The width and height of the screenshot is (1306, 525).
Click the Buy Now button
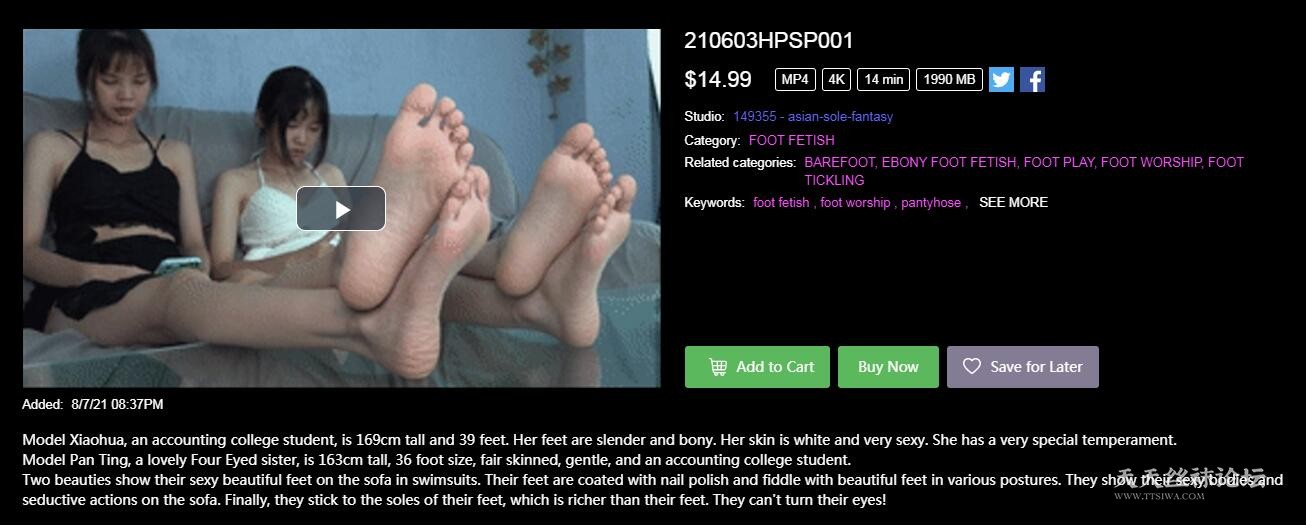888,367
